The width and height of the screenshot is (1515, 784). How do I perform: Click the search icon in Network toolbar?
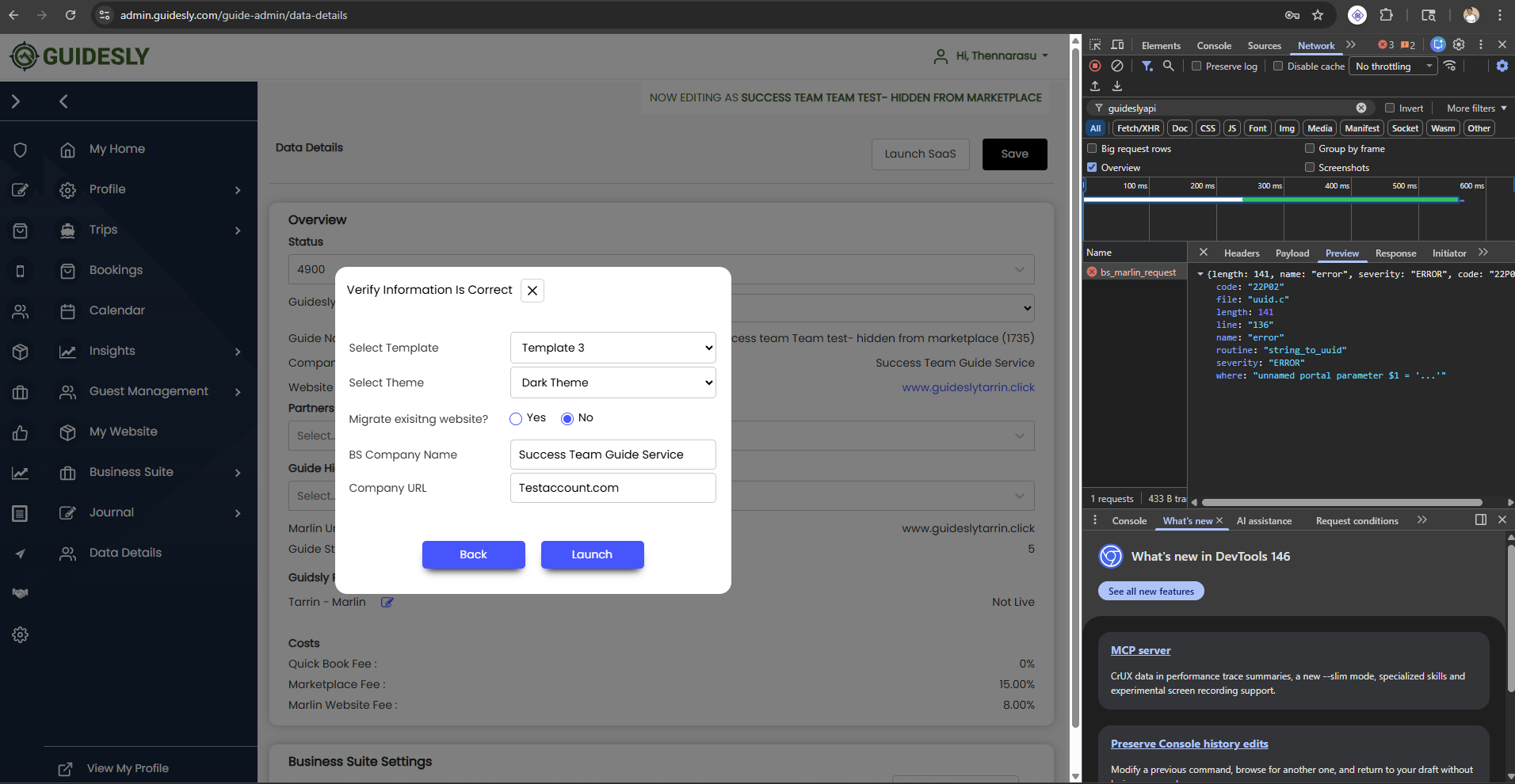(1168, 67)
